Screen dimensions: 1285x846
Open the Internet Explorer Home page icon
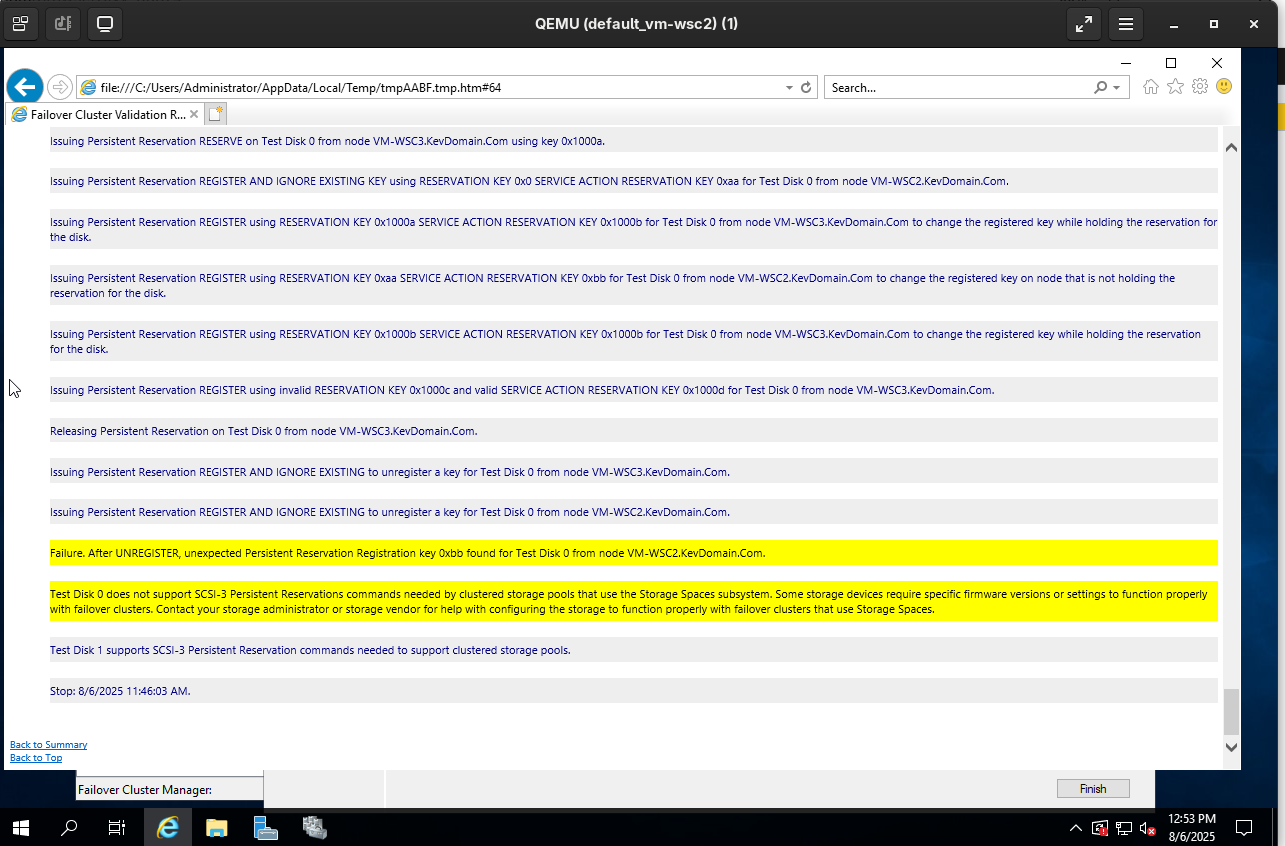[x=1150, y=87]
